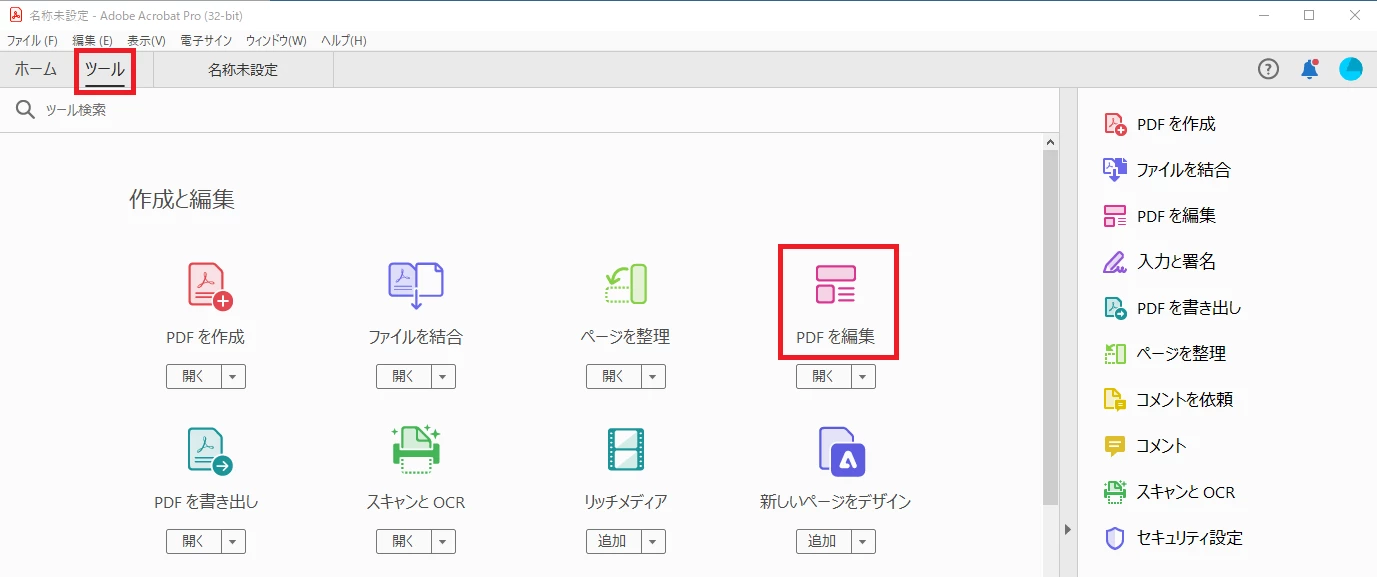This screenshot has width=1377, height=577.
Task: Expand dropdown arrow next to PDFを書き出し 開く
Action: pos(232,541)
